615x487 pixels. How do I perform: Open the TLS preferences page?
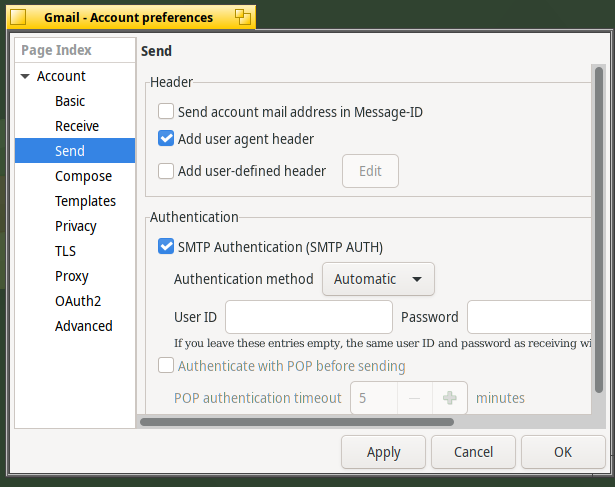pos(65,251)
